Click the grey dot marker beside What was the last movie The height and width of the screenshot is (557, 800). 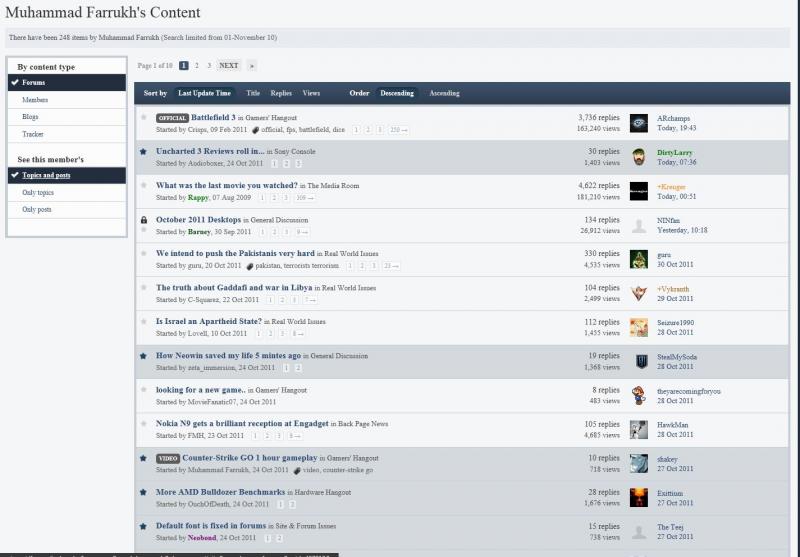click(144, 185)
